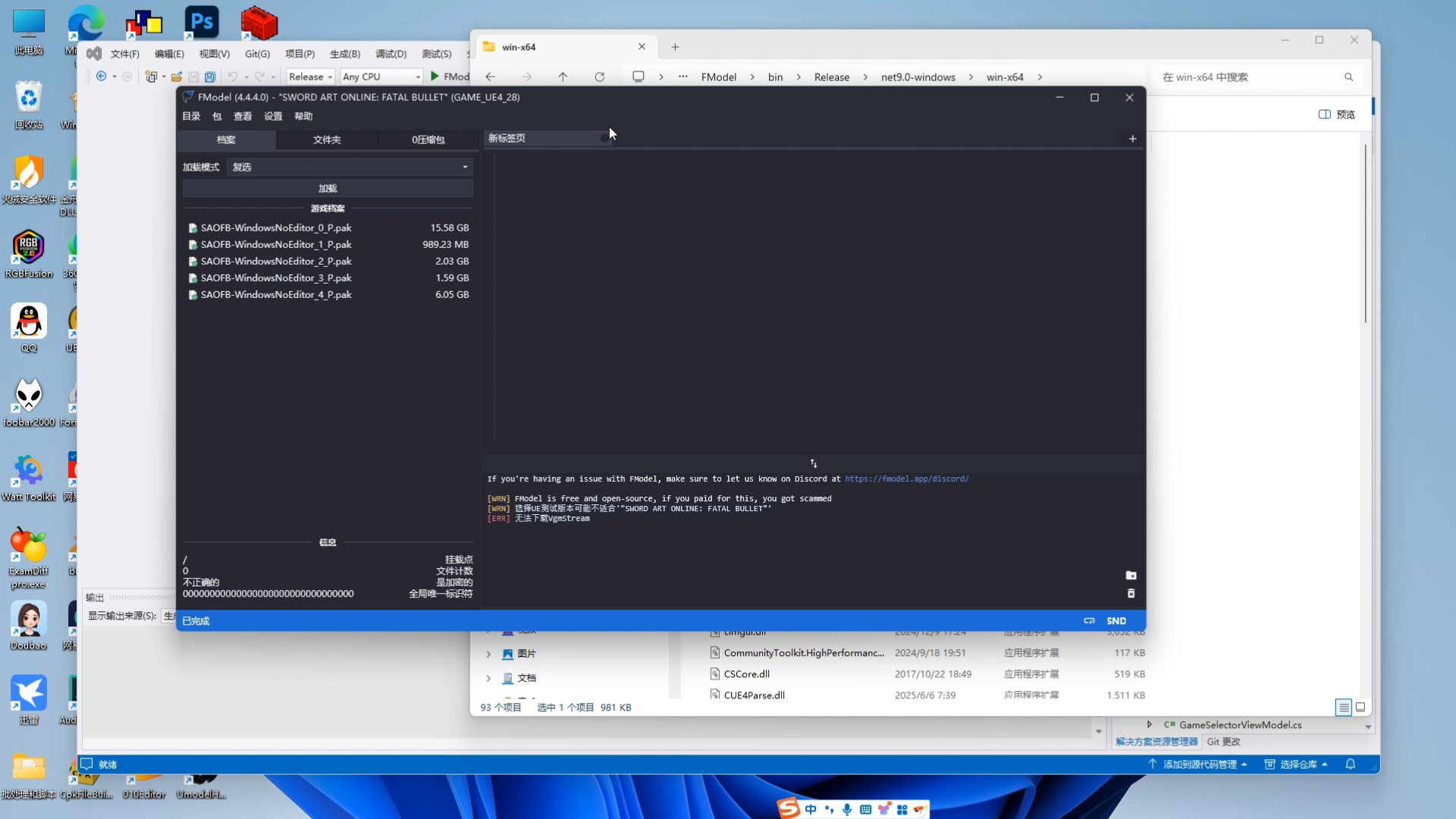Switch explorer to details view icon

pos(1343,708)
